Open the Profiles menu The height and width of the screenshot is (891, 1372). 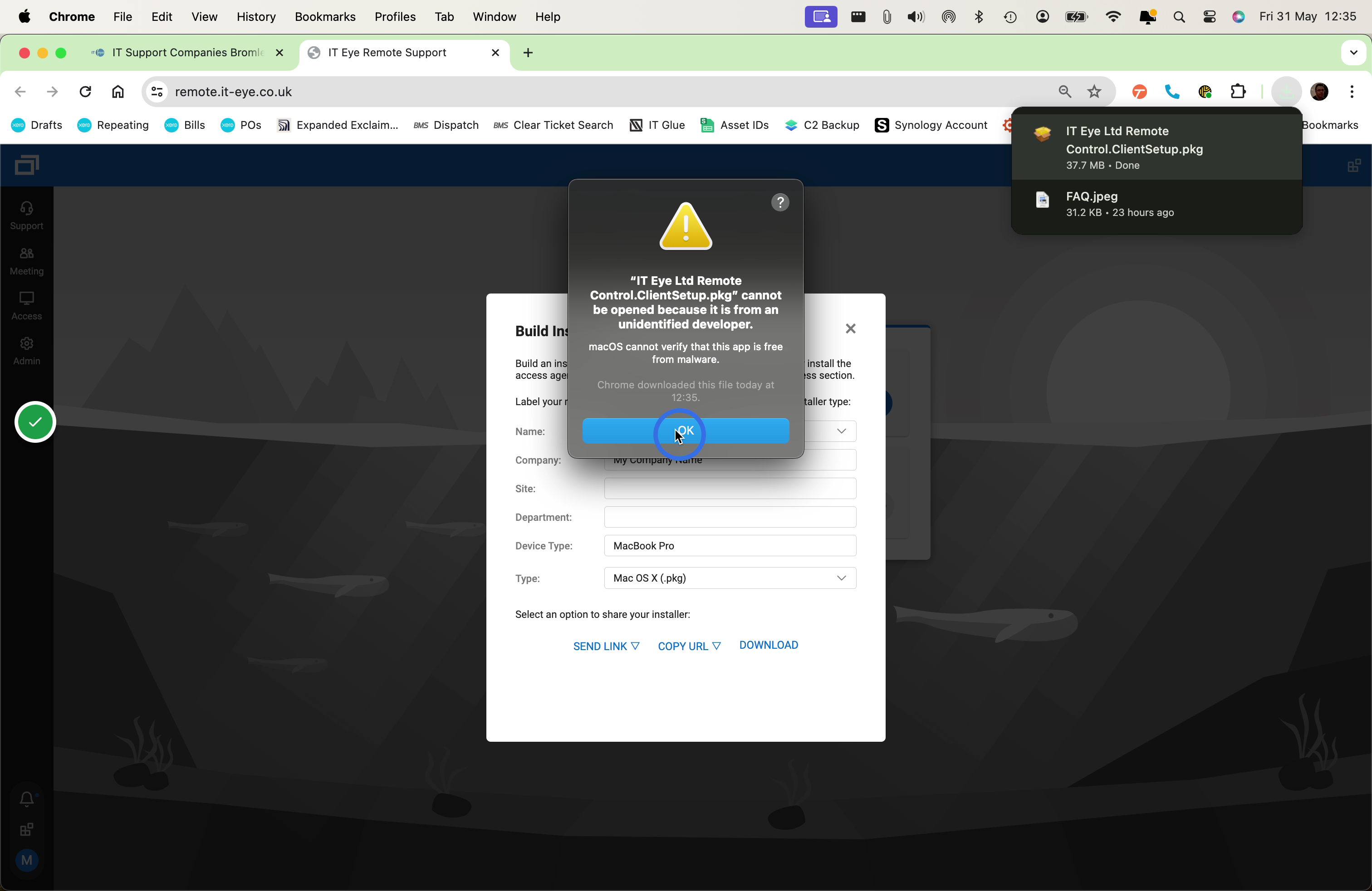point(395,17)
